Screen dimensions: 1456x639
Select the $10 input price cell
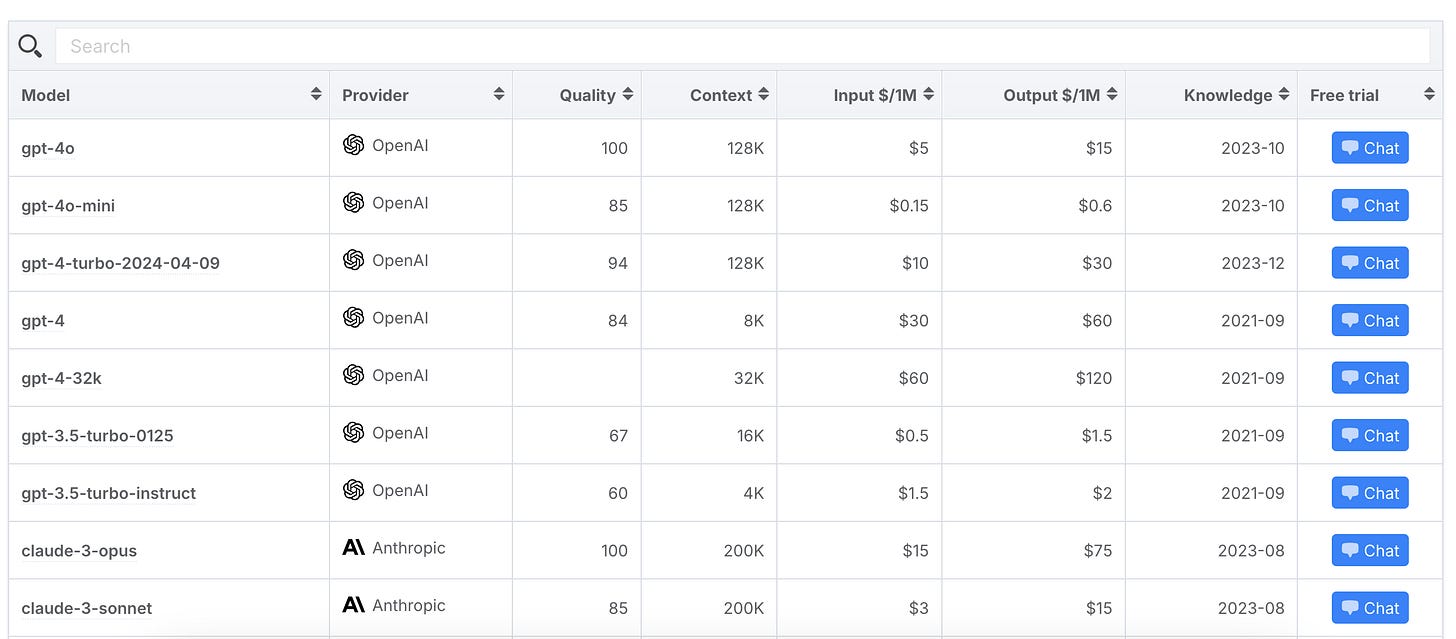pos(859,263)
